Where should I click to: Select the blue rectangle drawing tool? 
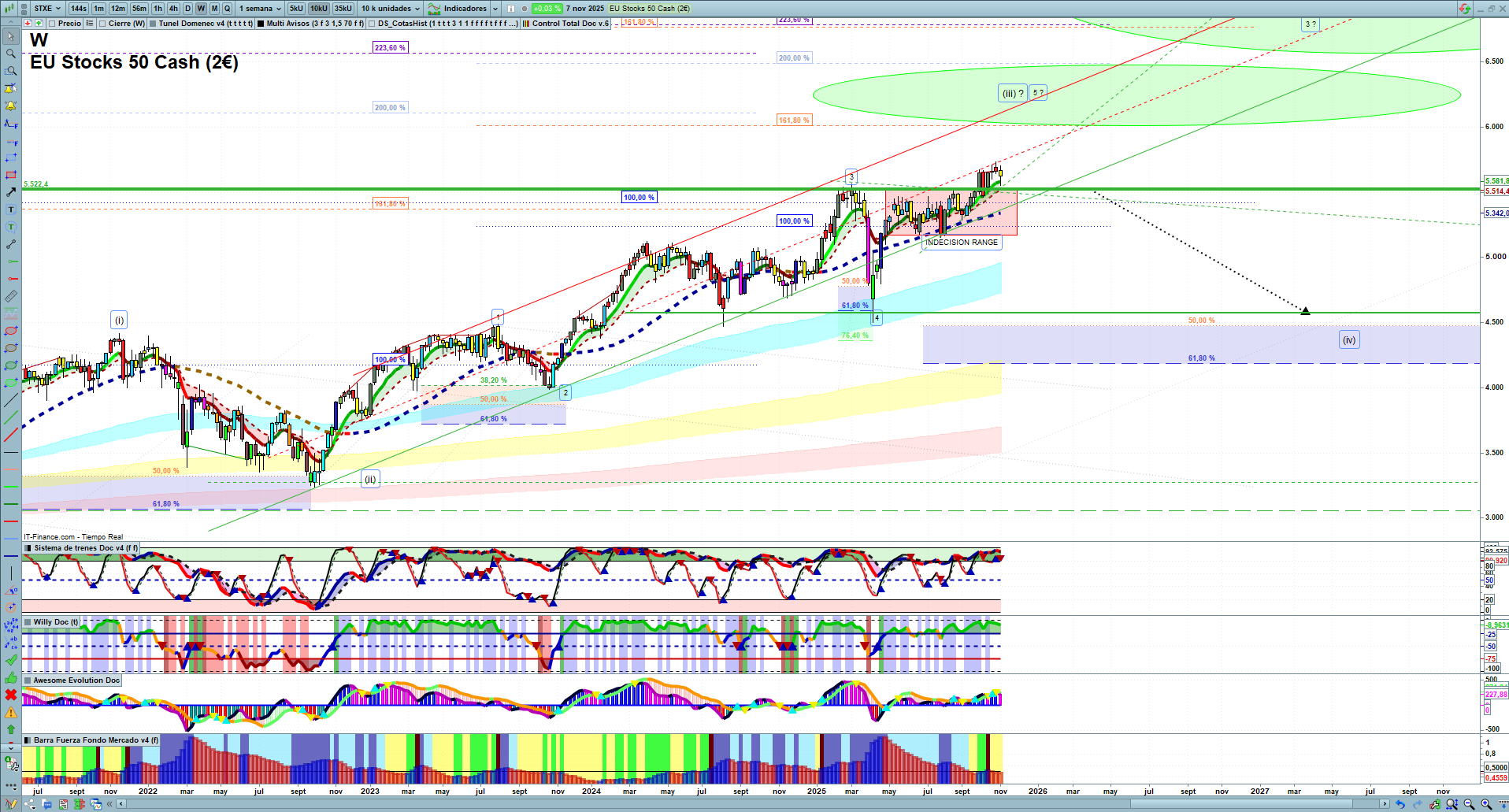coord(11,158)
